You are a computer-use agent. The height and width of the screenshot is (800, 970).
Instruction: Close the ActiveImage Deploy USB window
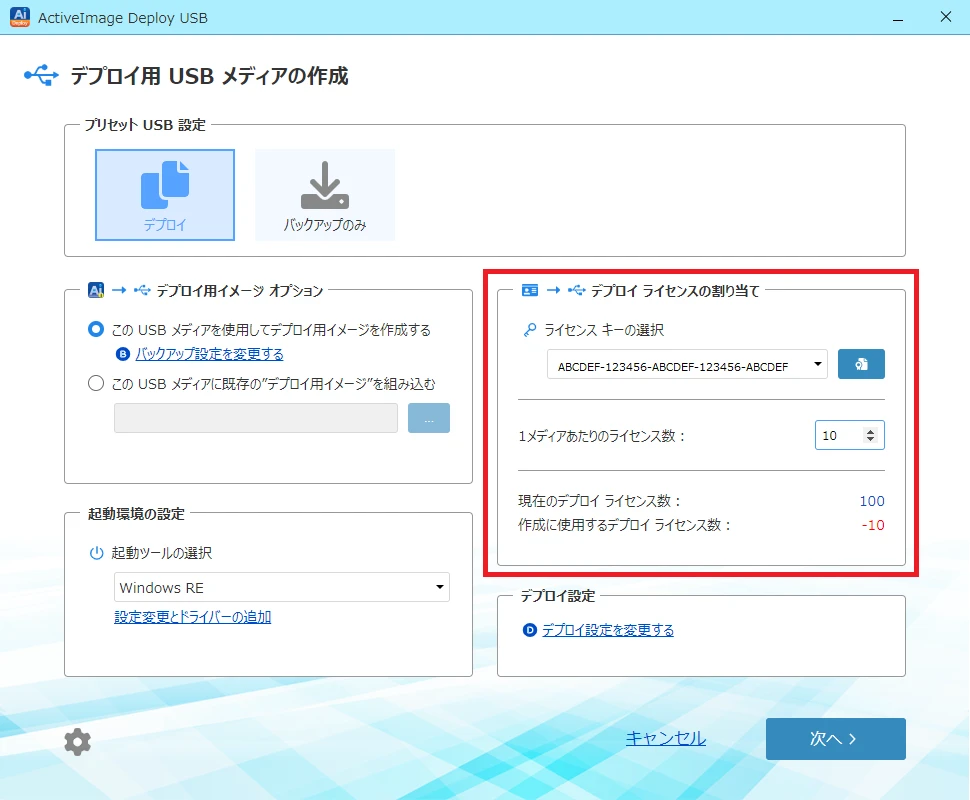click(946, 17)
